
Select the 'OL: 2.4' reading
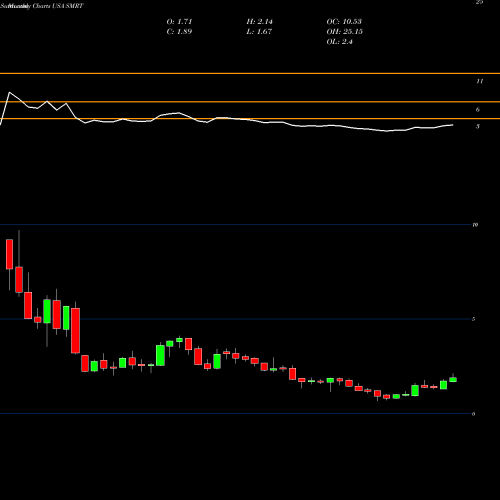click(339, 42)
